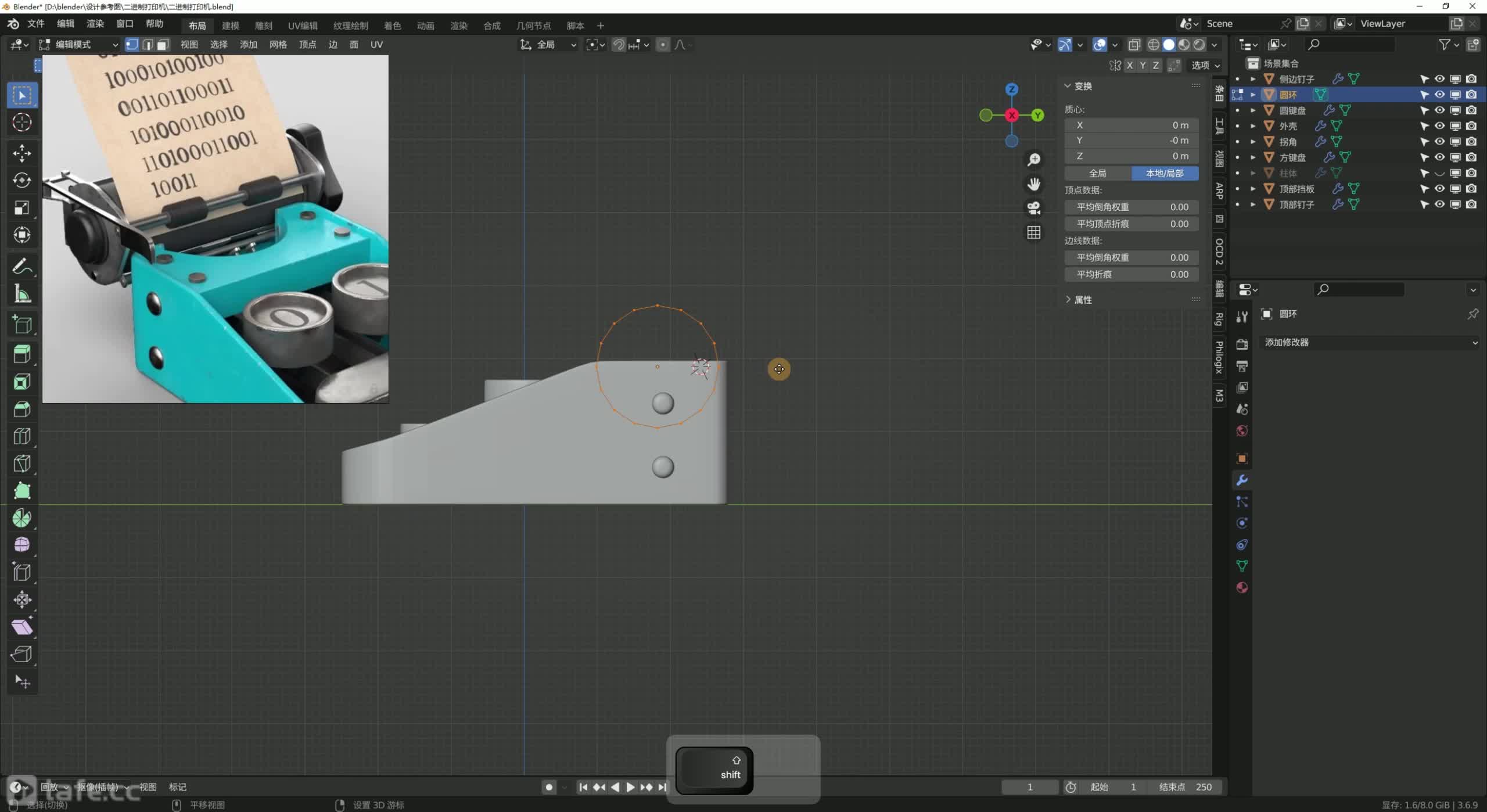Viewport: 1487px width, 812px height.
Task: Open the 网格 menu
Action: [278, 45]
